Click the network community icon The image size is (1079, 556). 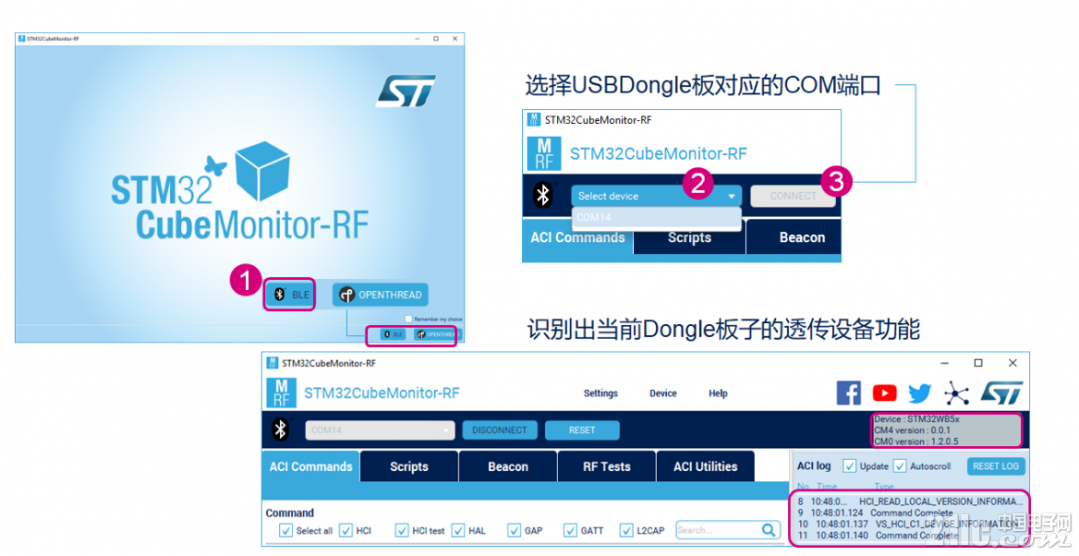pyautogui.click(x=957, y=394)
